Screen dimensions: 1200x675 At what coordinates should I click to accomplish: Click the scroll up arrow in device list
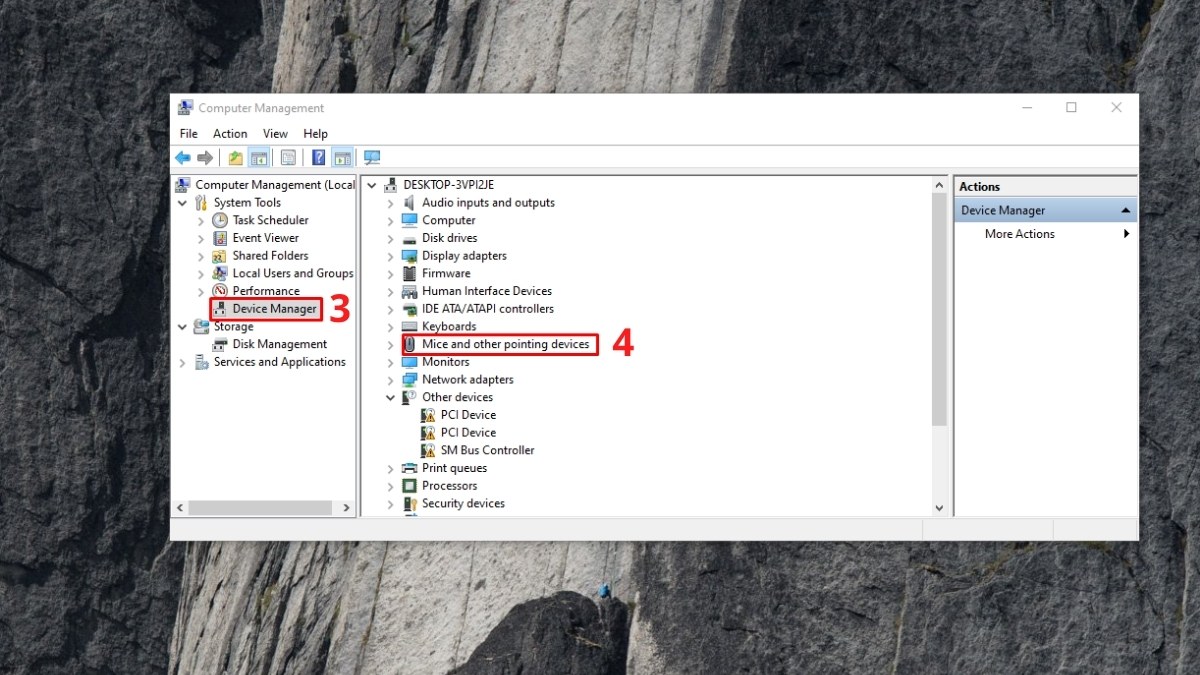[939, 186]
